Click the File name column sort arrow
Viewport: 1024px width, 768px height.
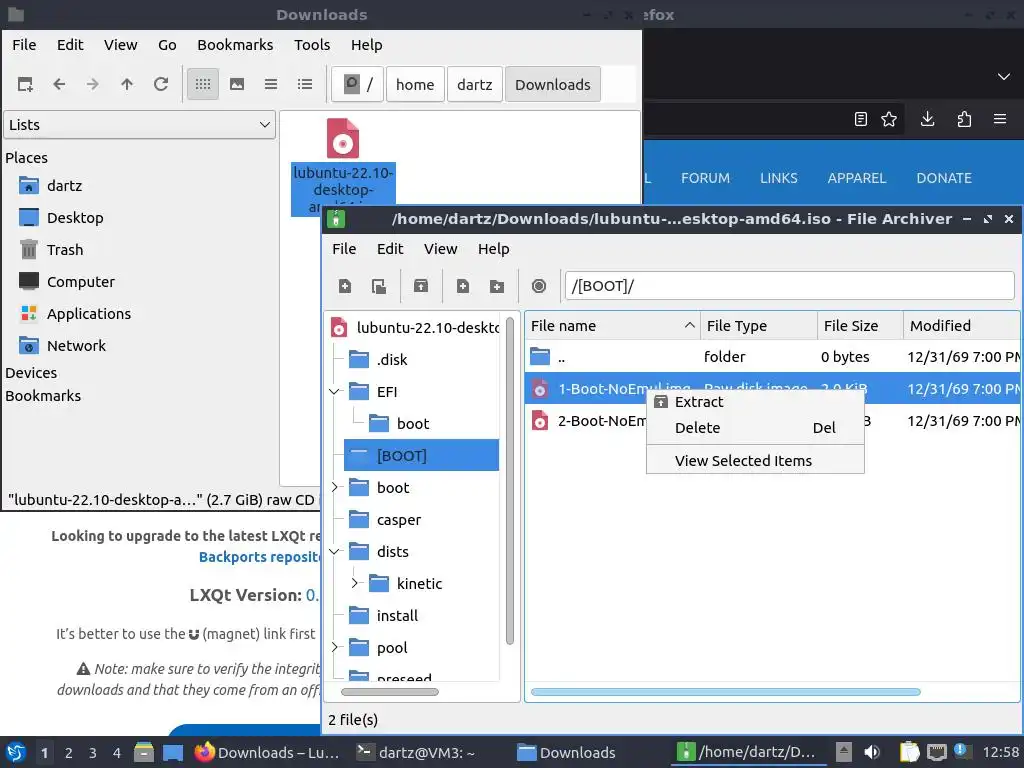(x=689, y=325)
